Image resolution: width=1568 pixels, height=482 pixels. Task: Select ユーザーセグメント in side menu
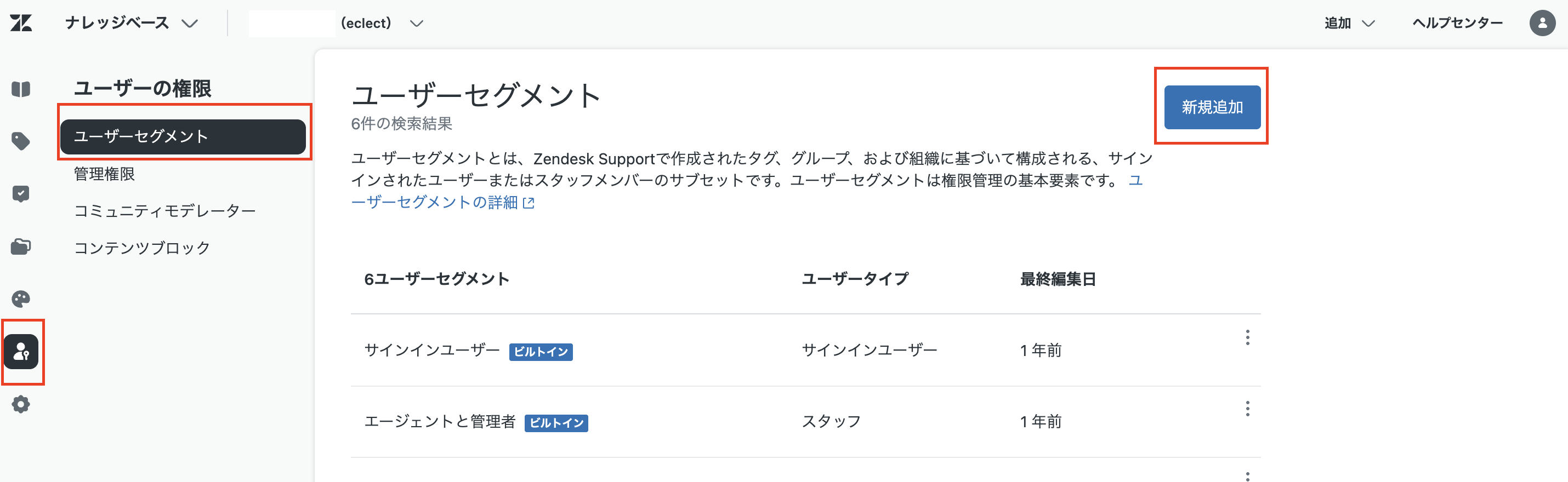[183, 137]
